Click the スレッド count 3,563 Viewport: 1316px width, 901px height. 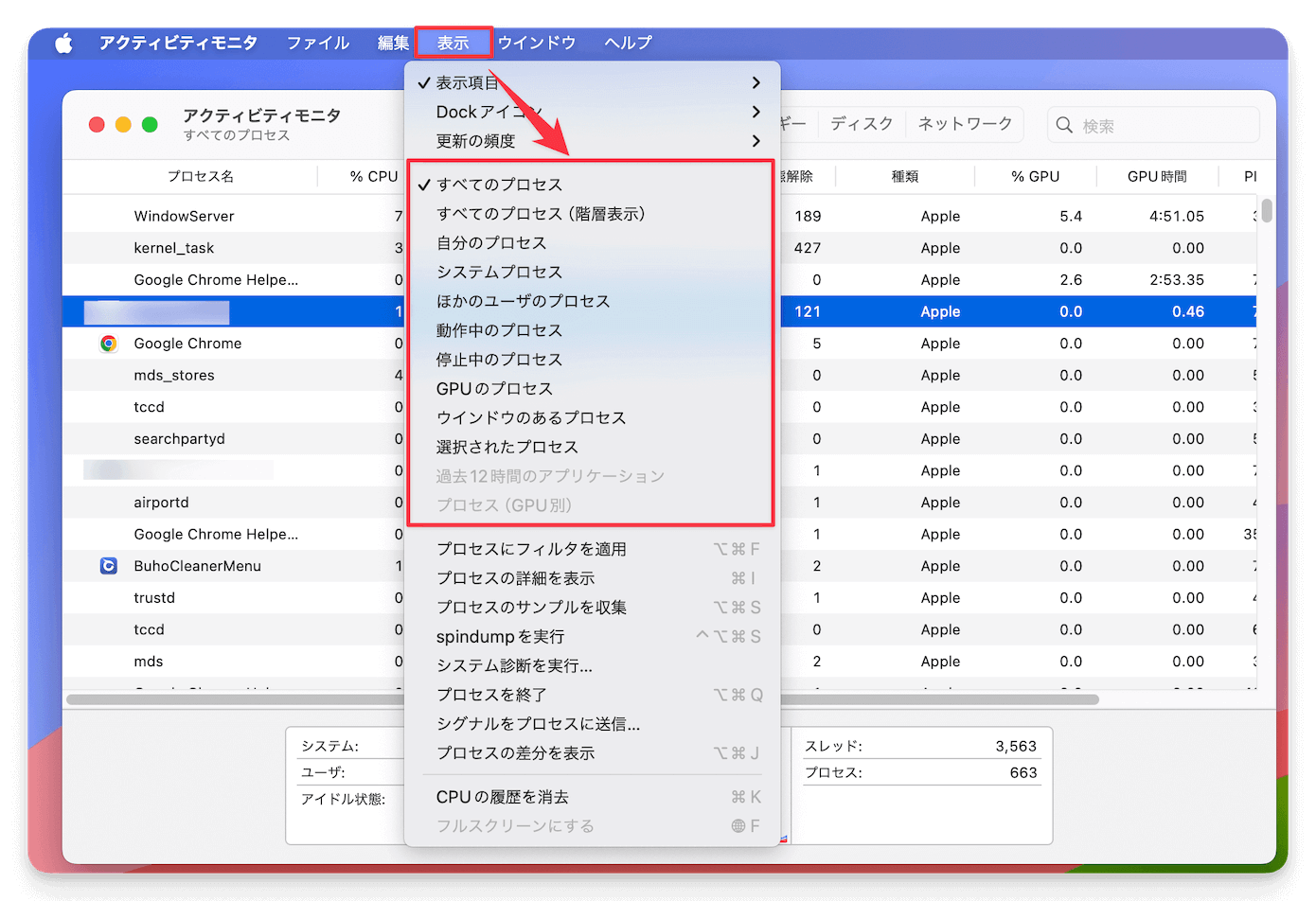click(1016, 747)
